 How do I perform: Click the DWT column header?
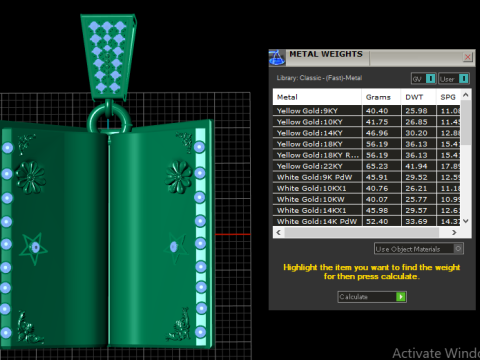(x=418, y=97)
